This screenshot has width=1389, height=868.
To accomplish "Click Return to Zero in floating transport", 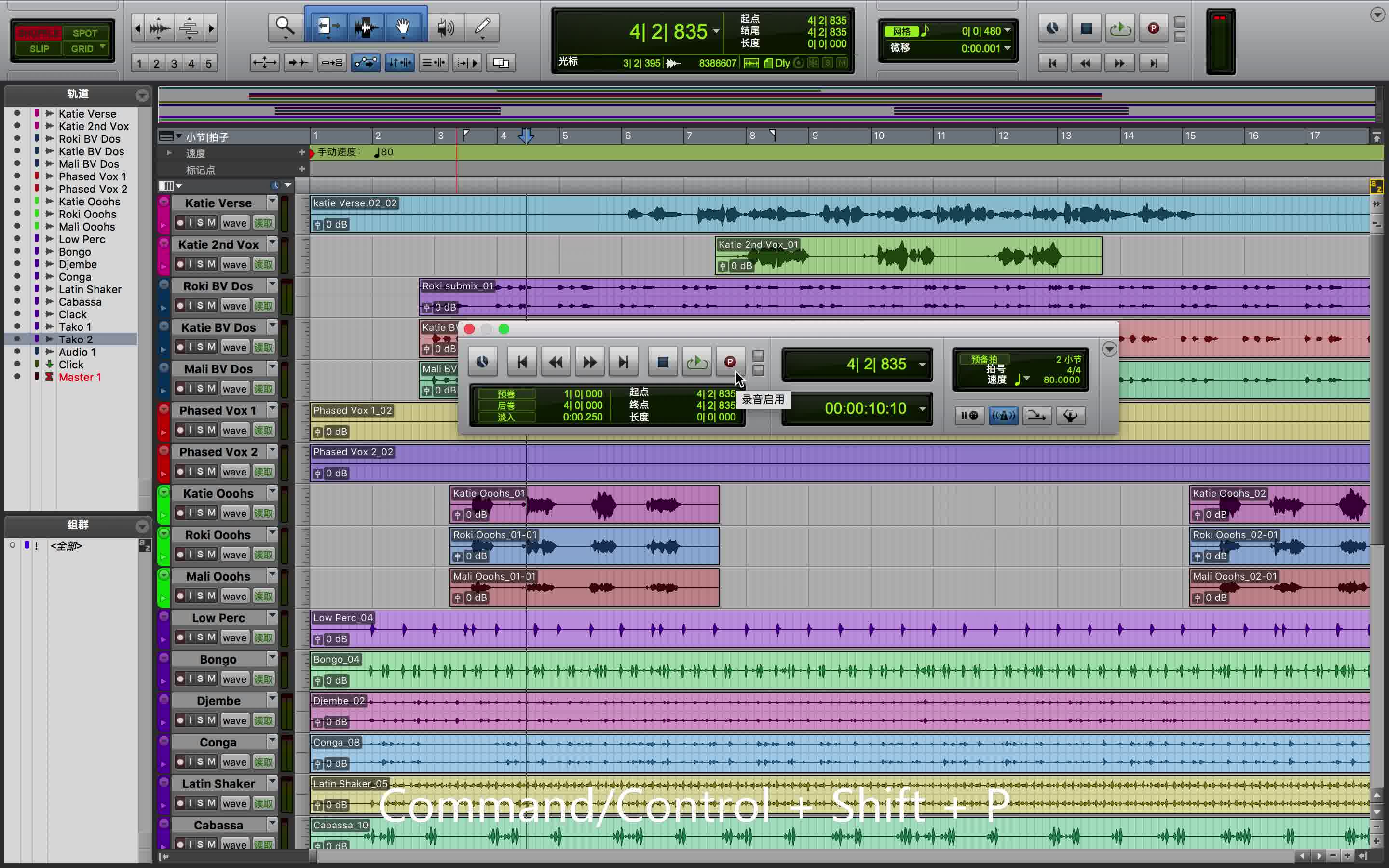I will point(522,362).
